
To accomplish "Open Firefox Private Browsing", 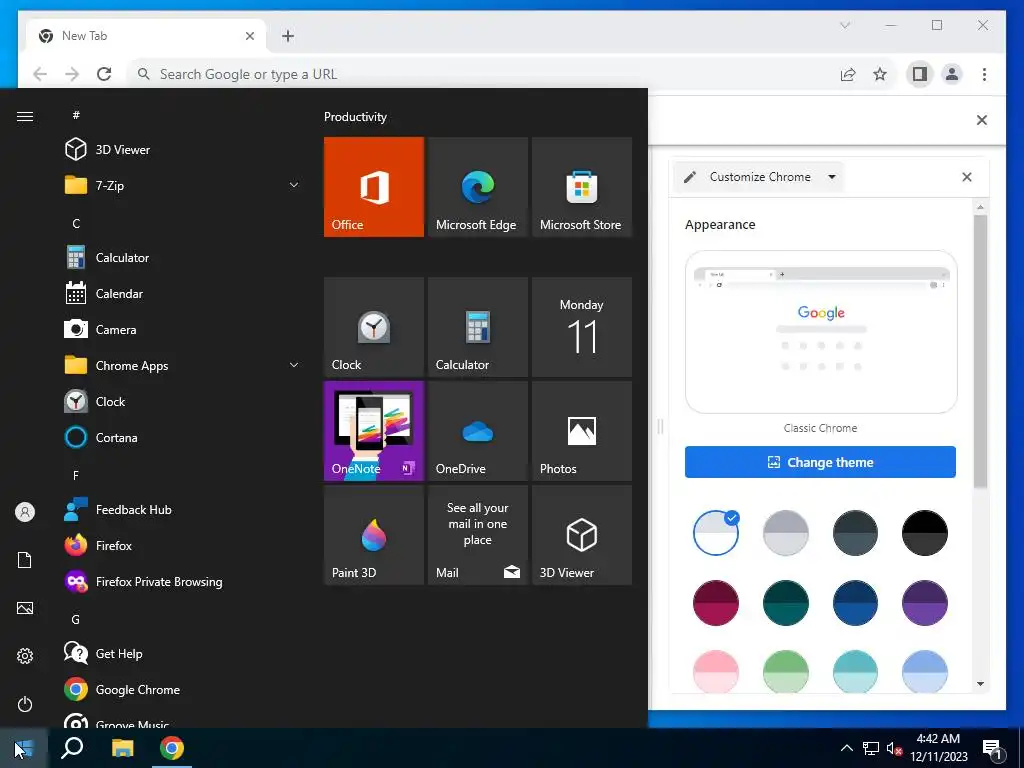I will [183, 581].
